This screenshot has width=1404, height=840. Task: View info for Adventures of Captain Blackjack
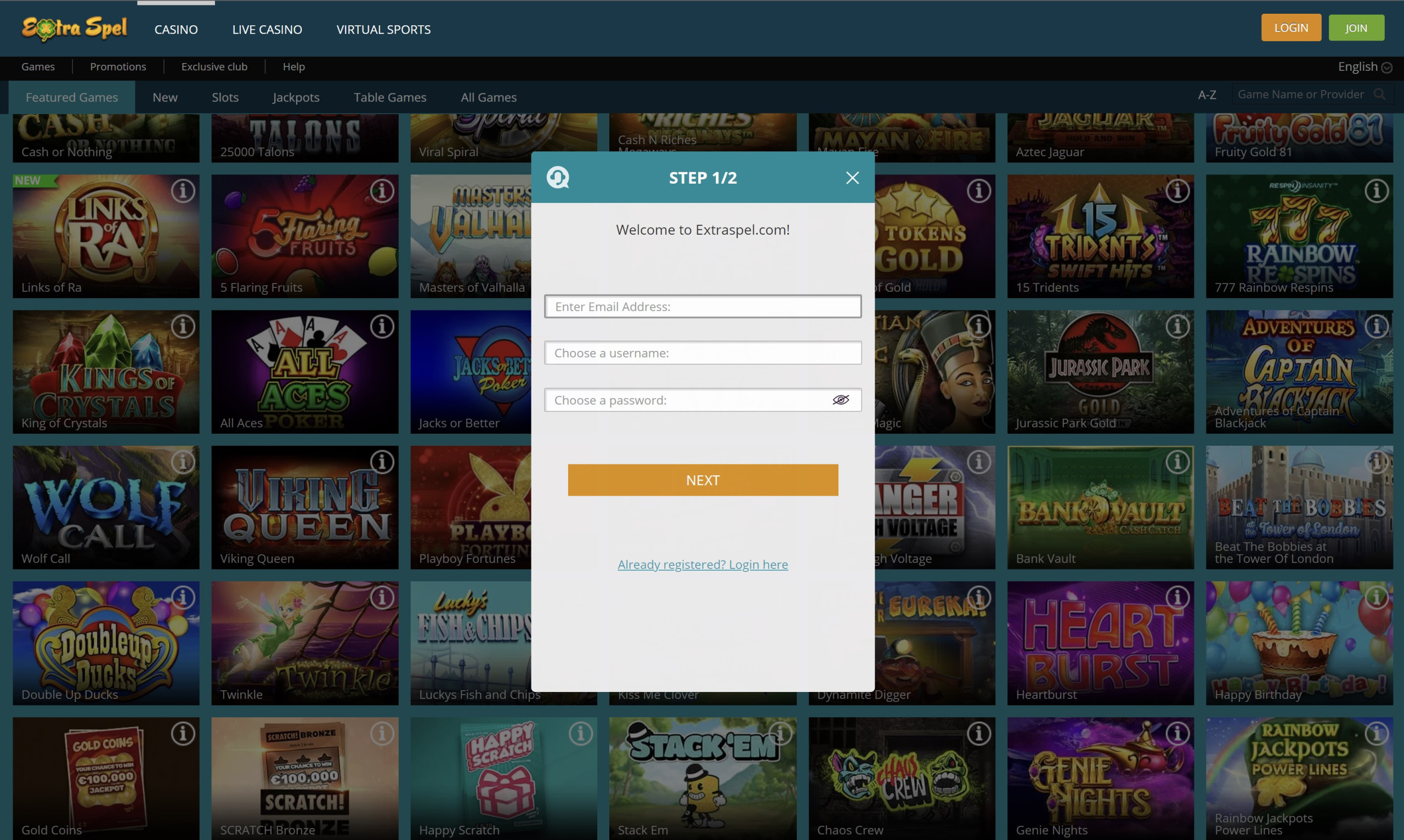point(1377,327)
